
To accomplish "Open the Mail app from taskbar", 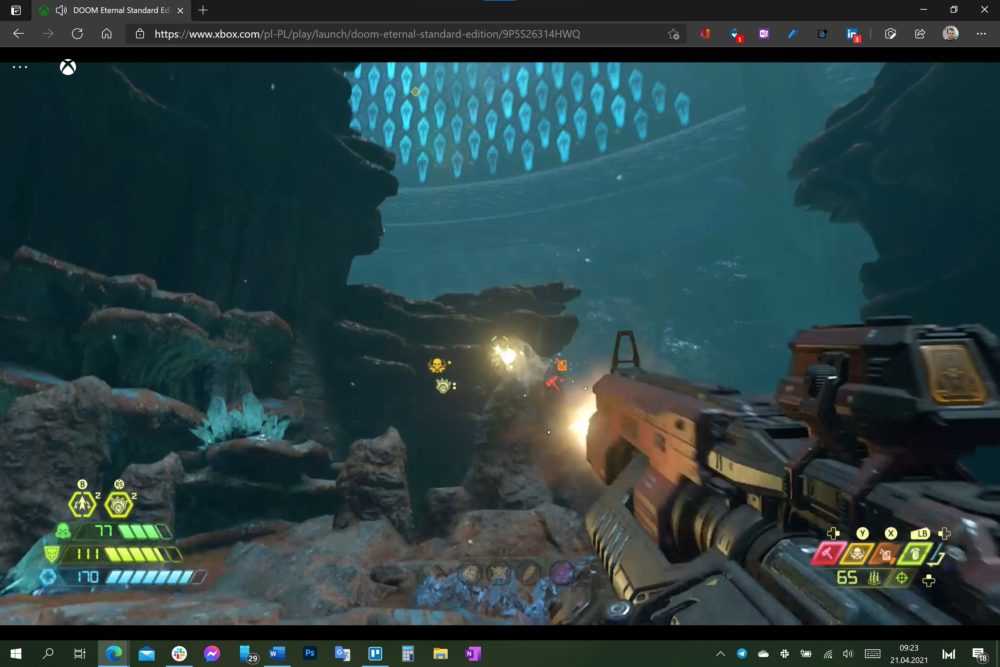I will [147, 654].
